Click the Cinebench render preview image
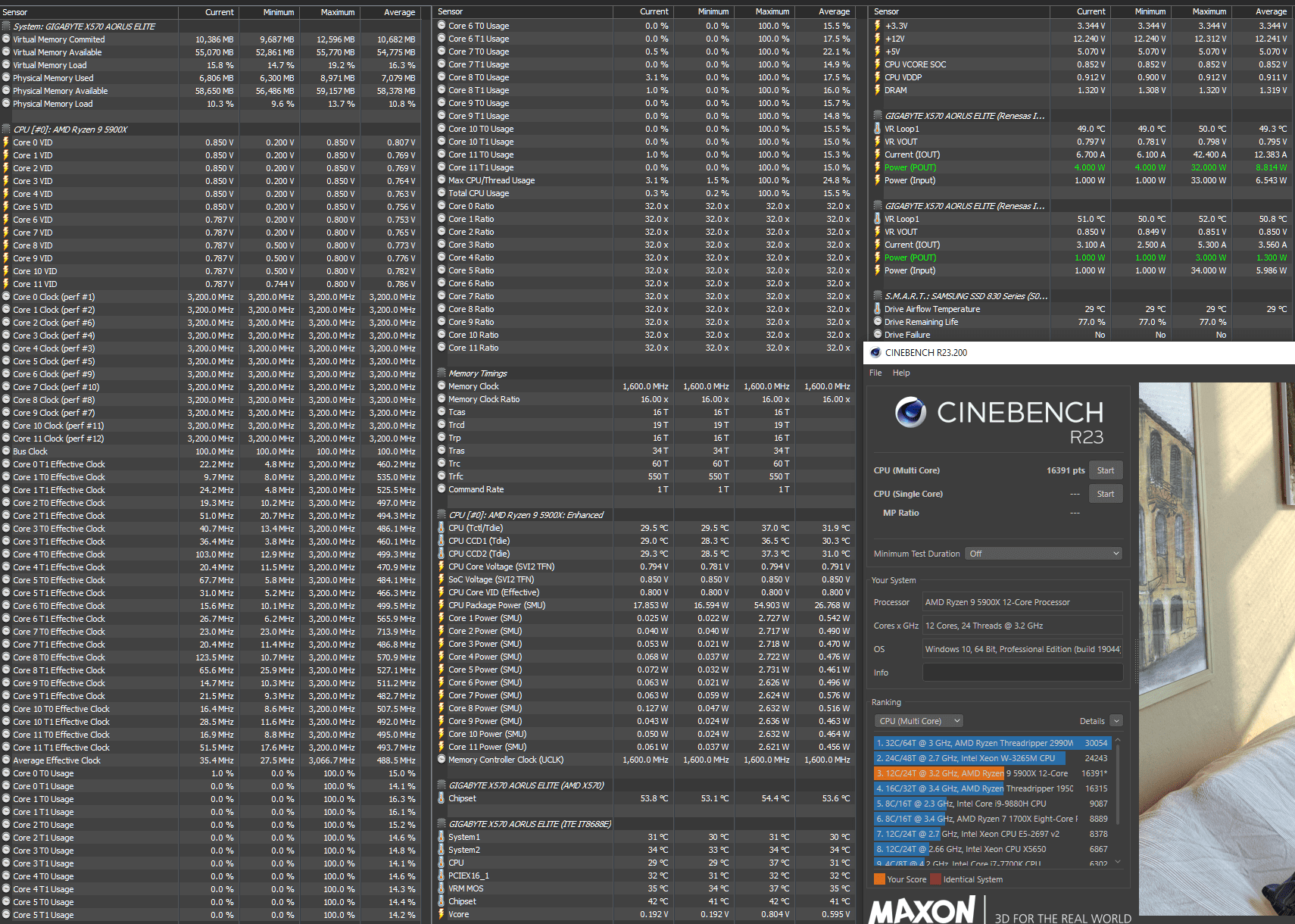The height and width of the screenshot is (924, 1295). [1217, 649]
